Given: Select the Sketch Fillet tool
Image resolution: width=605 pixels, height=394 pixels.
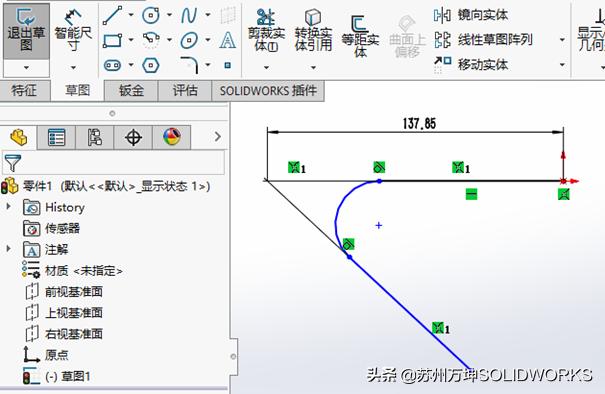Looking at the screenshot, I should [189, 65].
